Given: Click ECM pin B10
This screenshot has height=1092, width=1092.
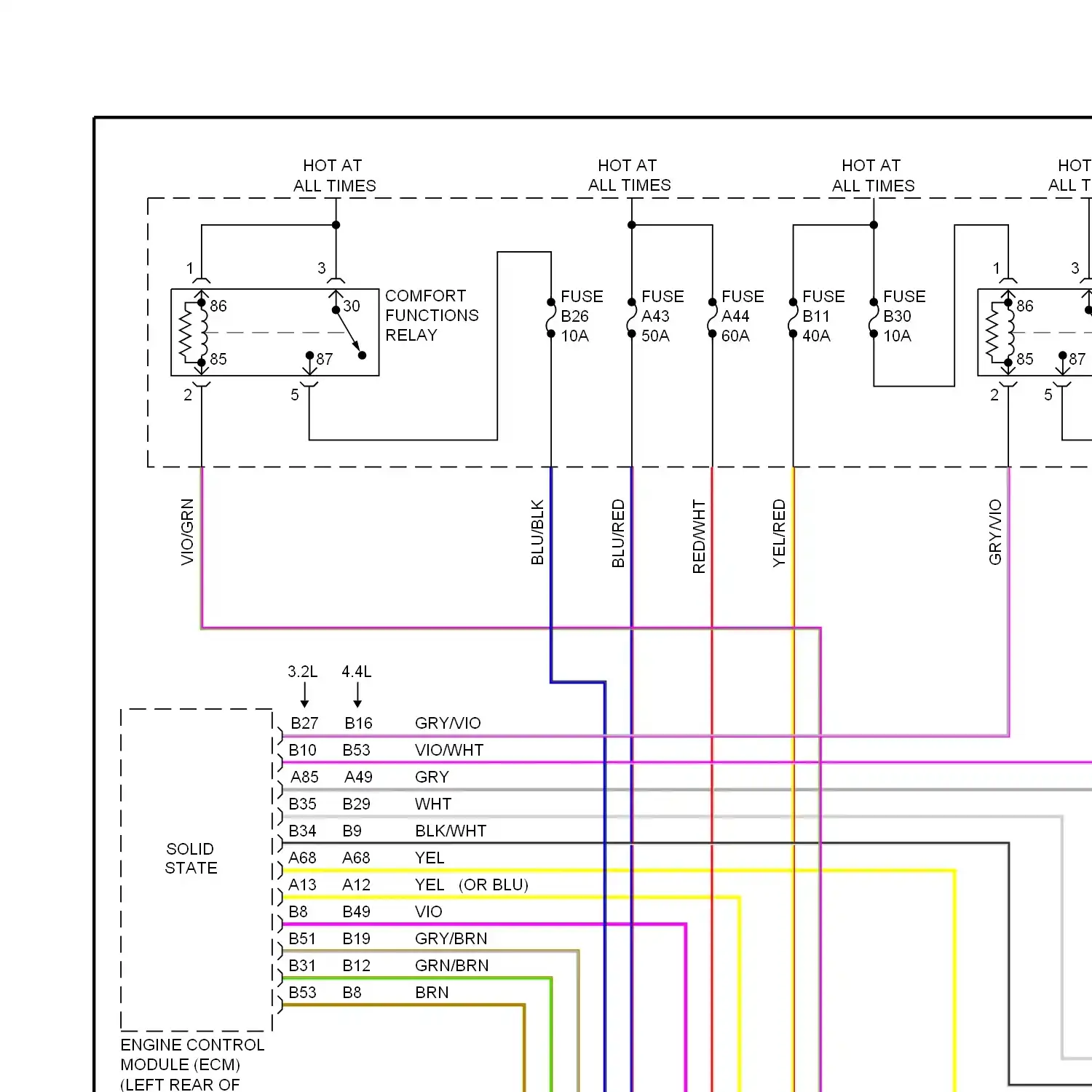Looking at the screenshot, I should pyautogui.click(x=302, y=750).
